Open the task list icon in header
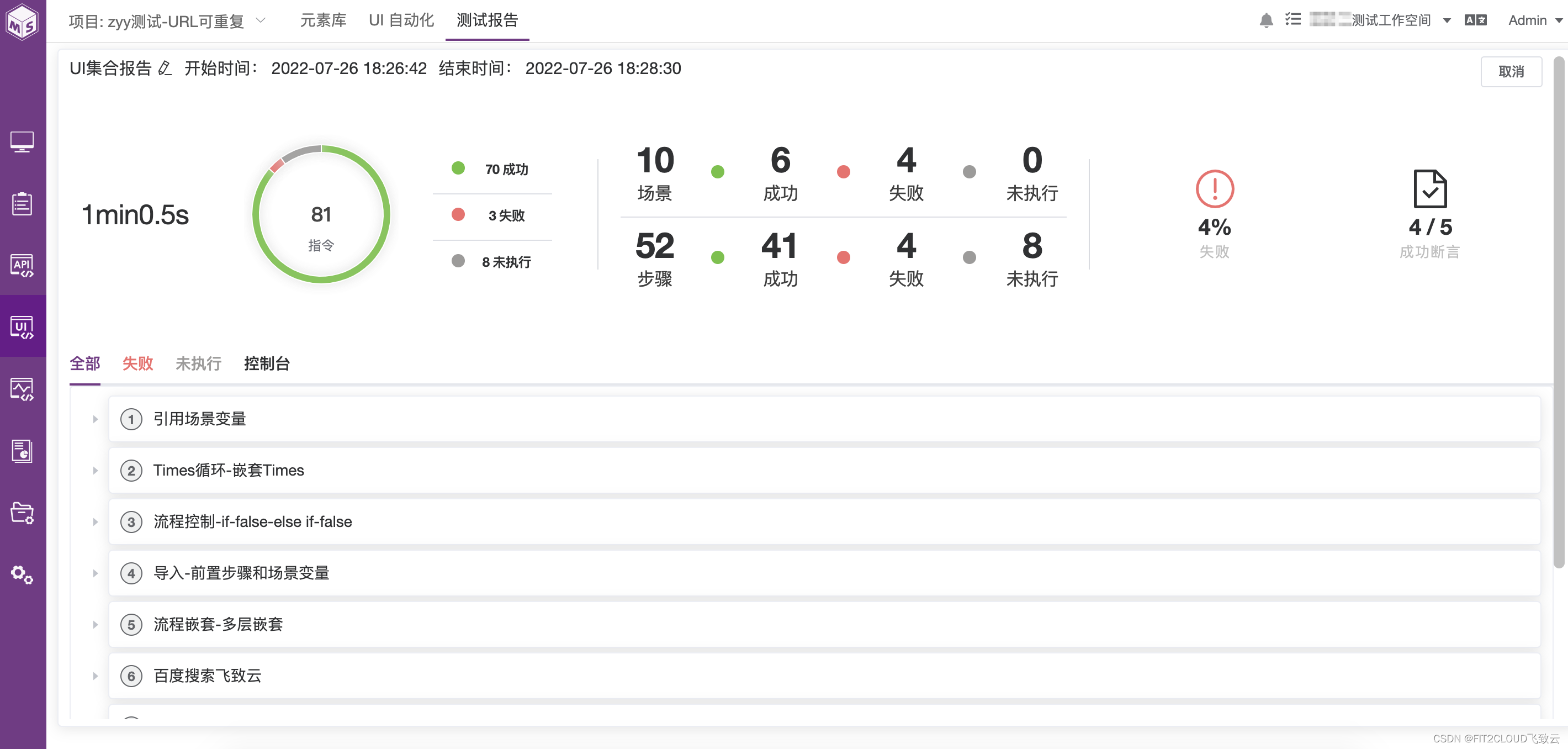This screenshot has width=1568, height=749. point(1293,19)
